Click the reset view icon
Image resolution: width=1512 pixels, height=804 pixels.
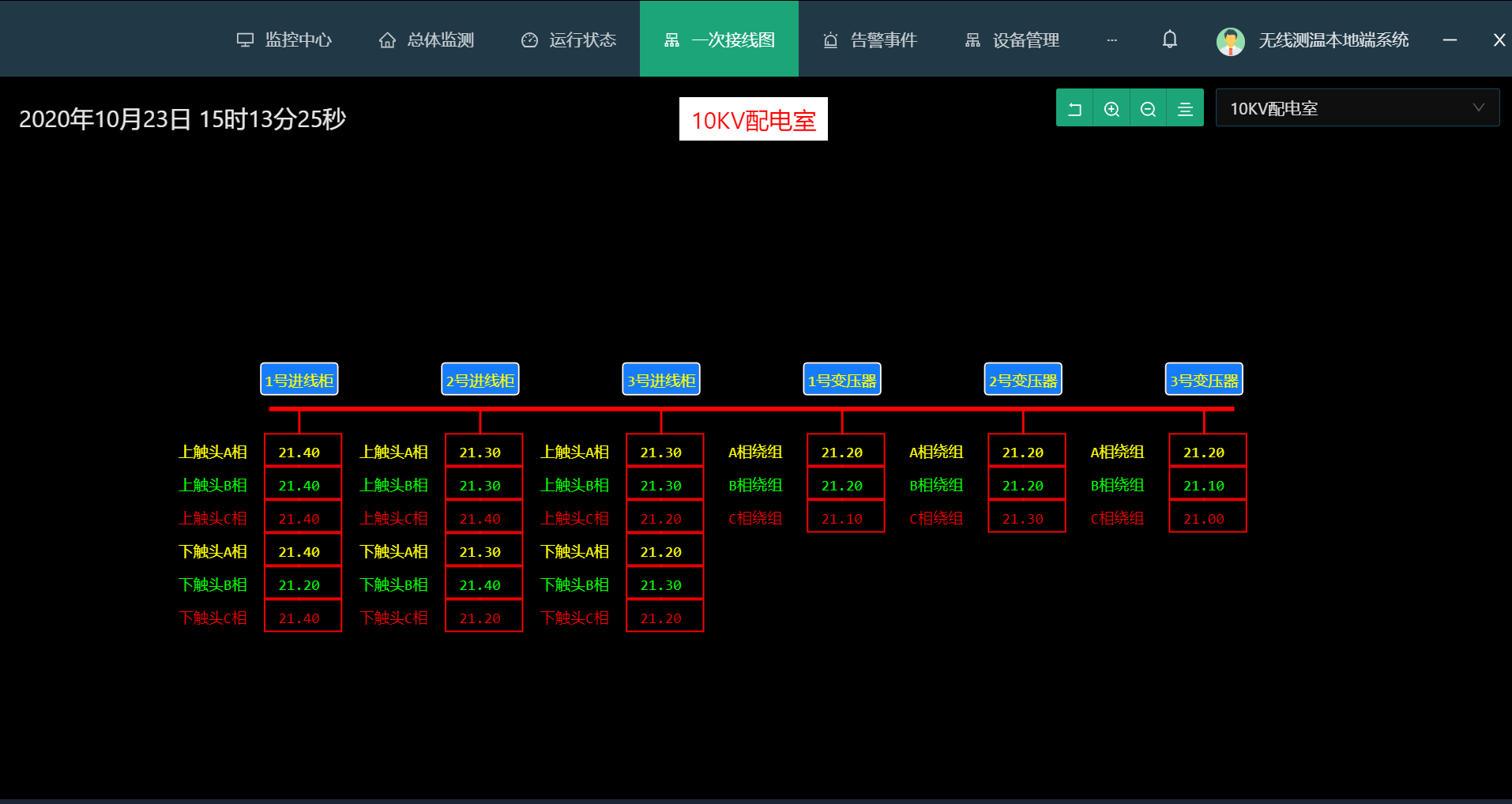(1074, 107)
